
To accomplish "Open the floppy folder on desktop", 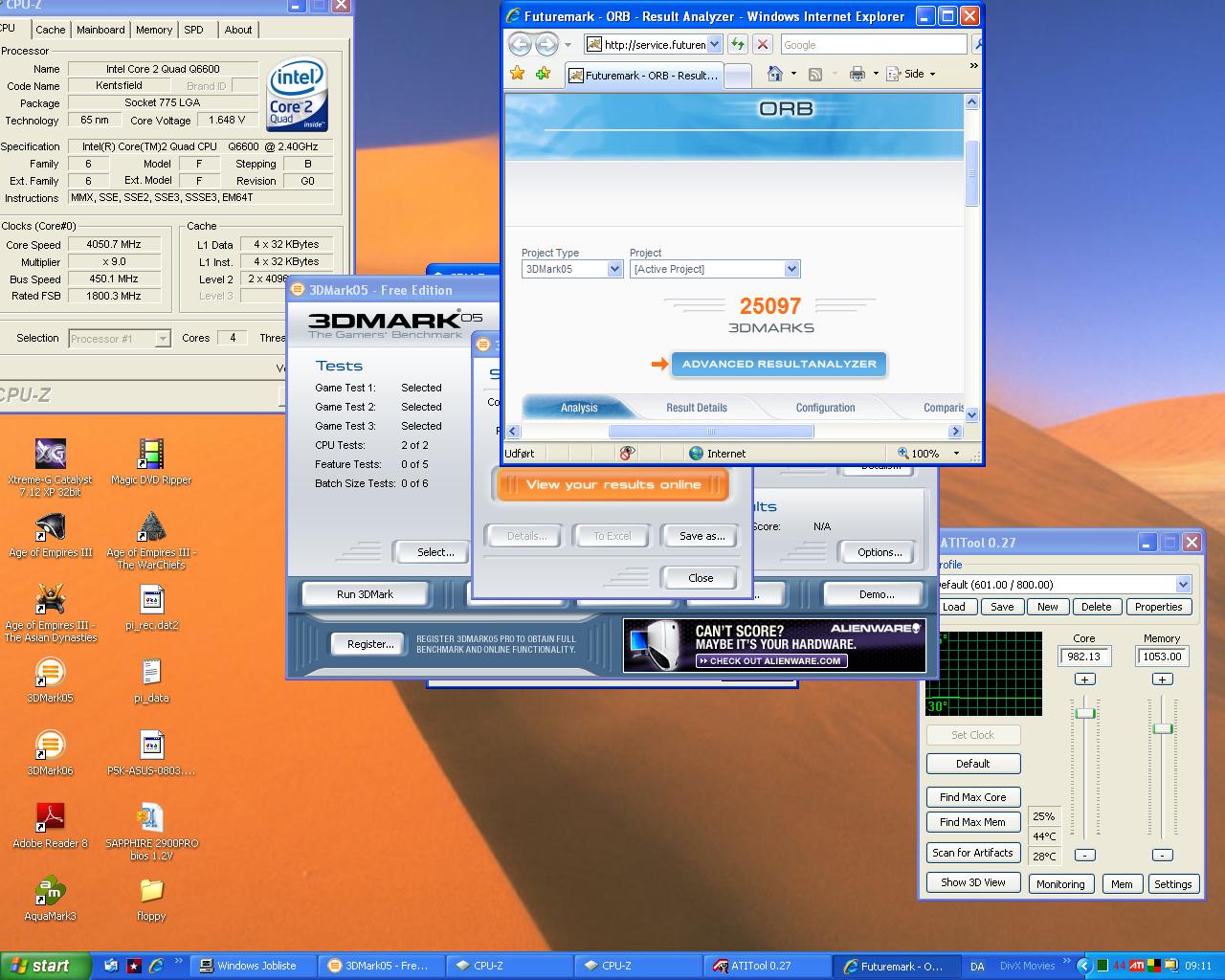I will (151, 899).
